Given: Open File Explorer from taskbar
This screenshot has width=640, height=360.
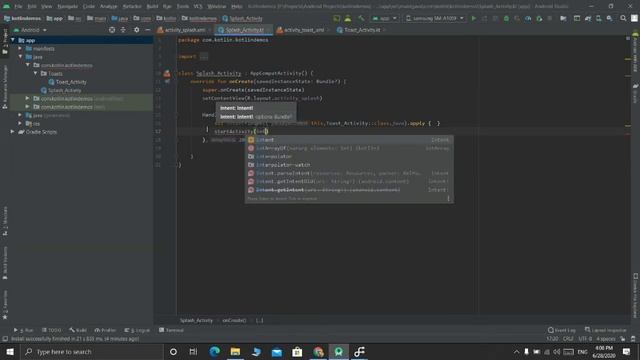Looking at the screenshot, I should coord(235,351).
